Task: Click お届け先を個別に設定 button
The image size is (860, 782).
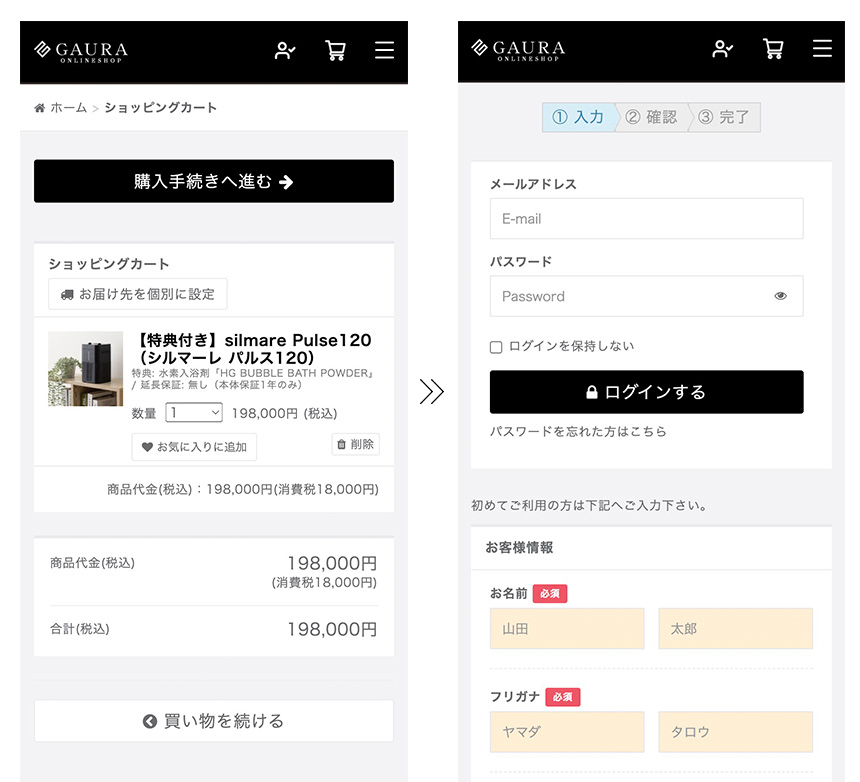Action: [138, 294]
